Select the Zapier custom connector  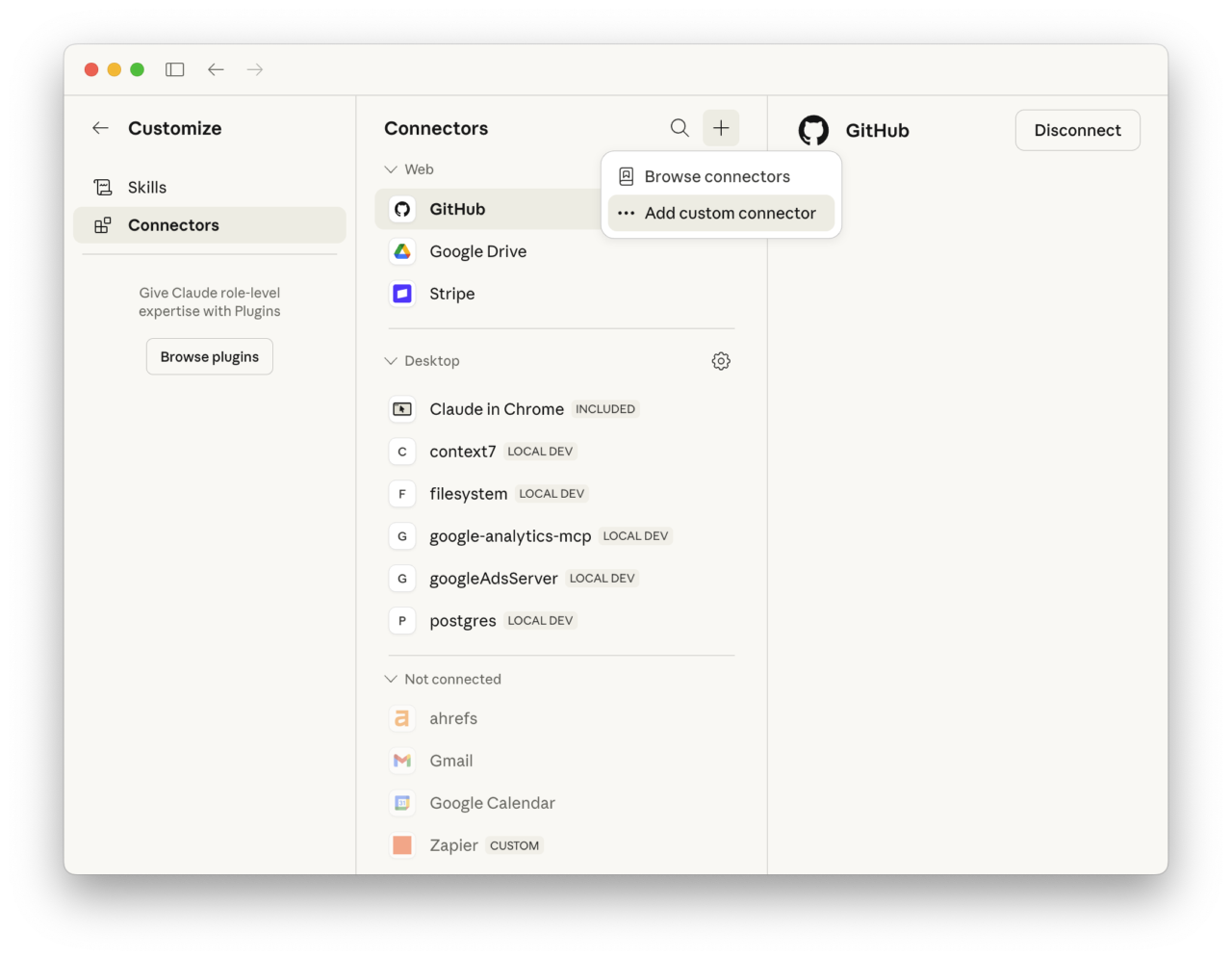pyautogui.click(x=453, y=845)
